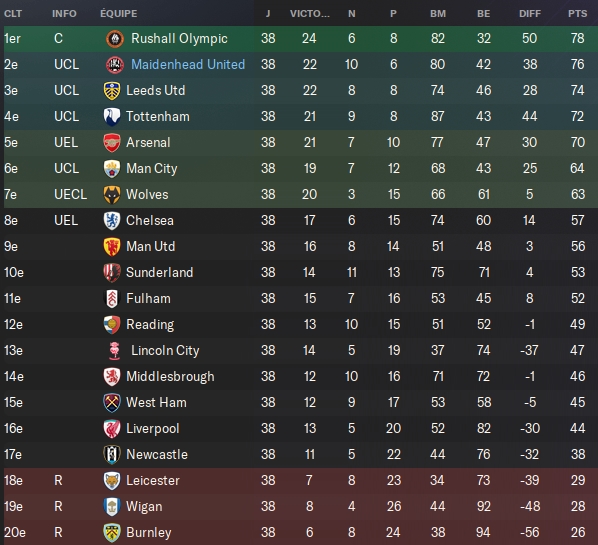
Task: Click the Rushall Olympic club crest
Action: 115,39
